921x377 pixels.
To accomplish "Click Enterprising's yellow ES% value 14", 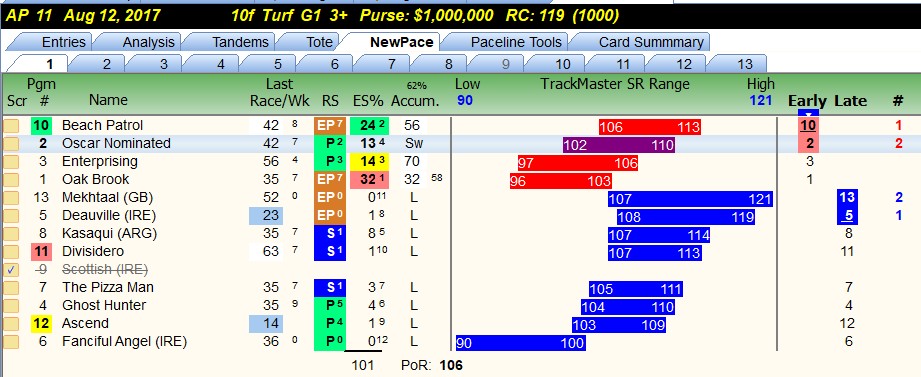I will (369, 161).
